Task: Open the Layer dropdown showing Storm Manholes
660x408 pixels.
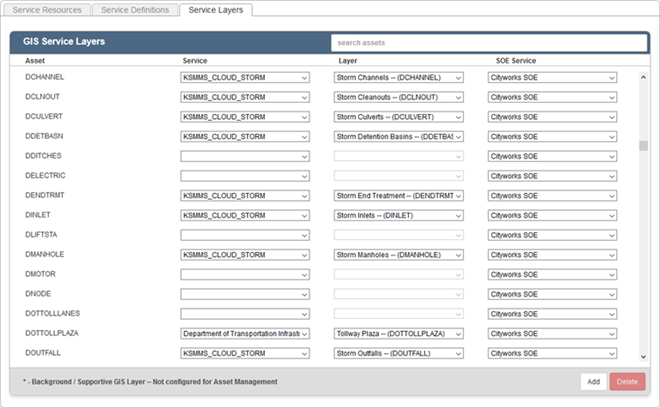Action: [x=399, y=255]
